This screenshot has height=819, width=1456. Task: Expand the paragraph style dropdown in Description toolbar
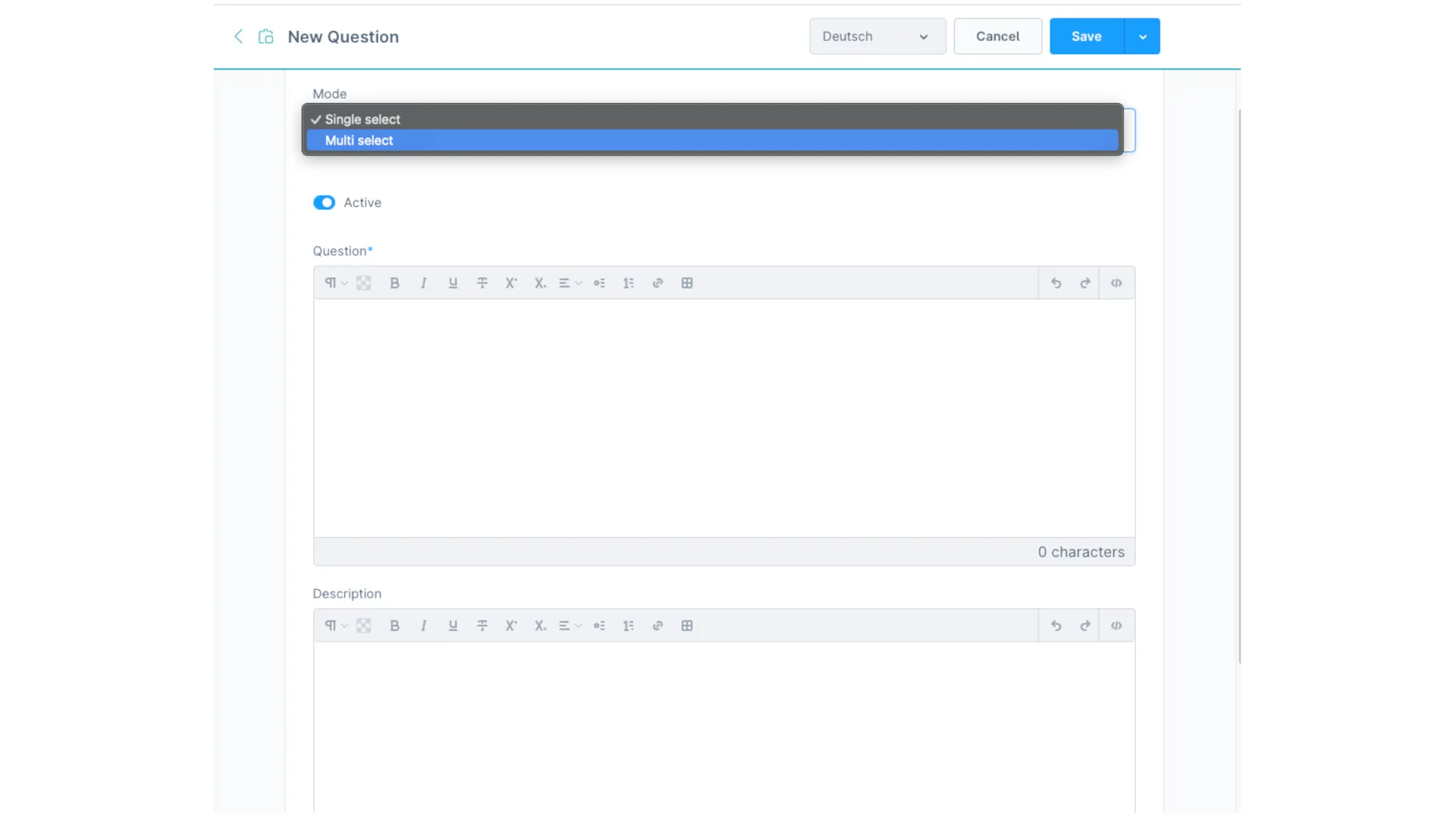pyautogui.click(x=334, y=625)
